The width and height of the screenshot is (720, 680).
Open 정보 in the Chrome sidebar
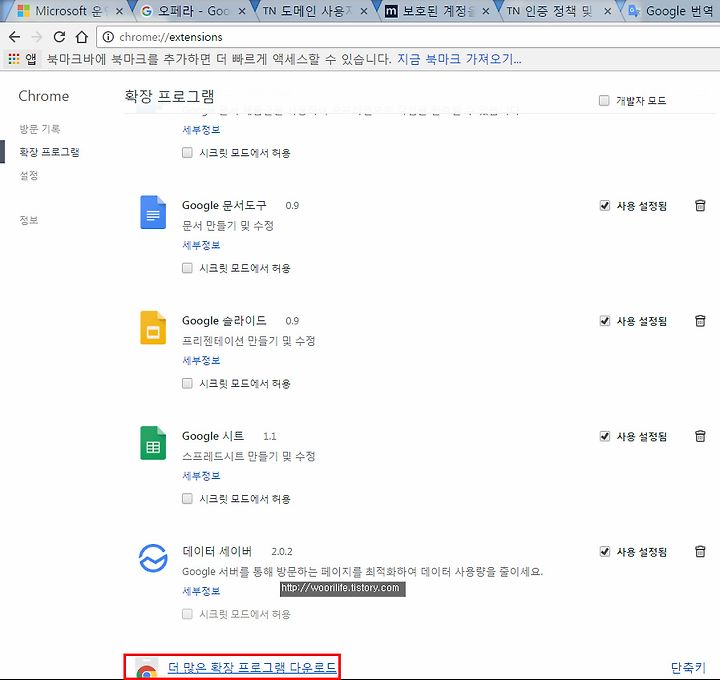click(x=28, y=220)
